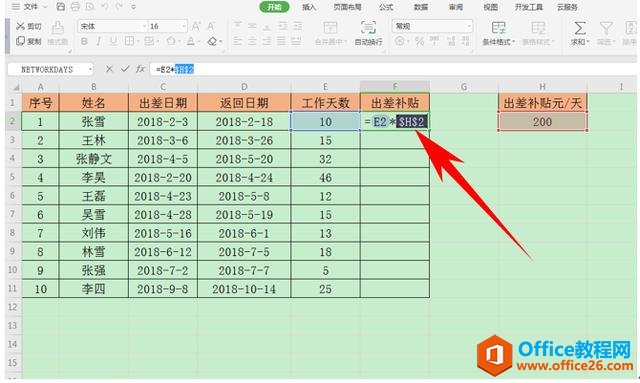Click the thousands separator icon

pyautogui.click(x=435, y=41)
